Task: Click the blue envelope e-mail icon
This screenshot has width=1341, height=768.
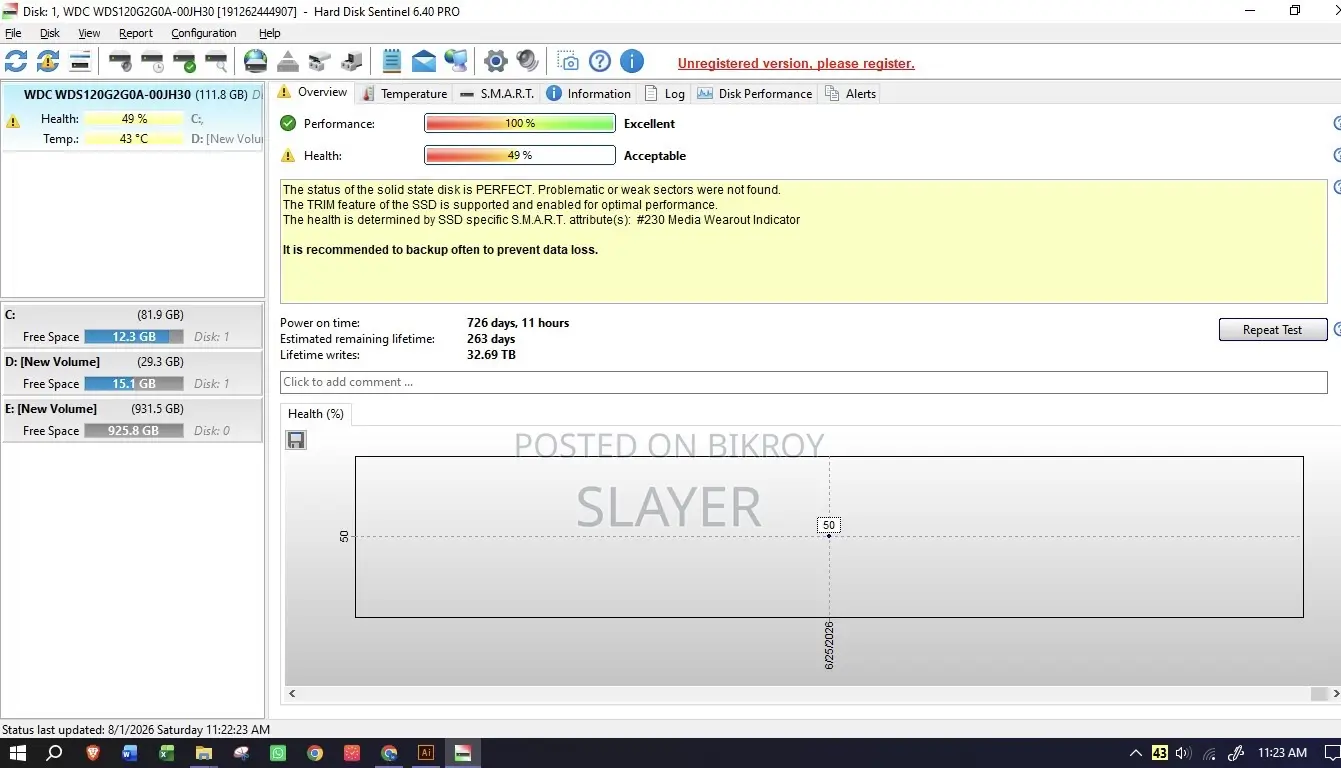Action: (x=424, y=62)
